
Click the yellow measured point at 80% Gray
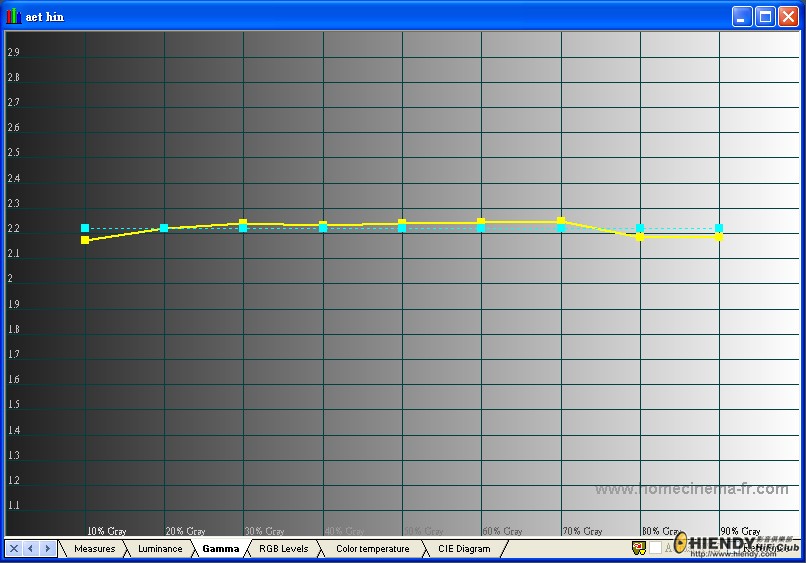(640, 237)
